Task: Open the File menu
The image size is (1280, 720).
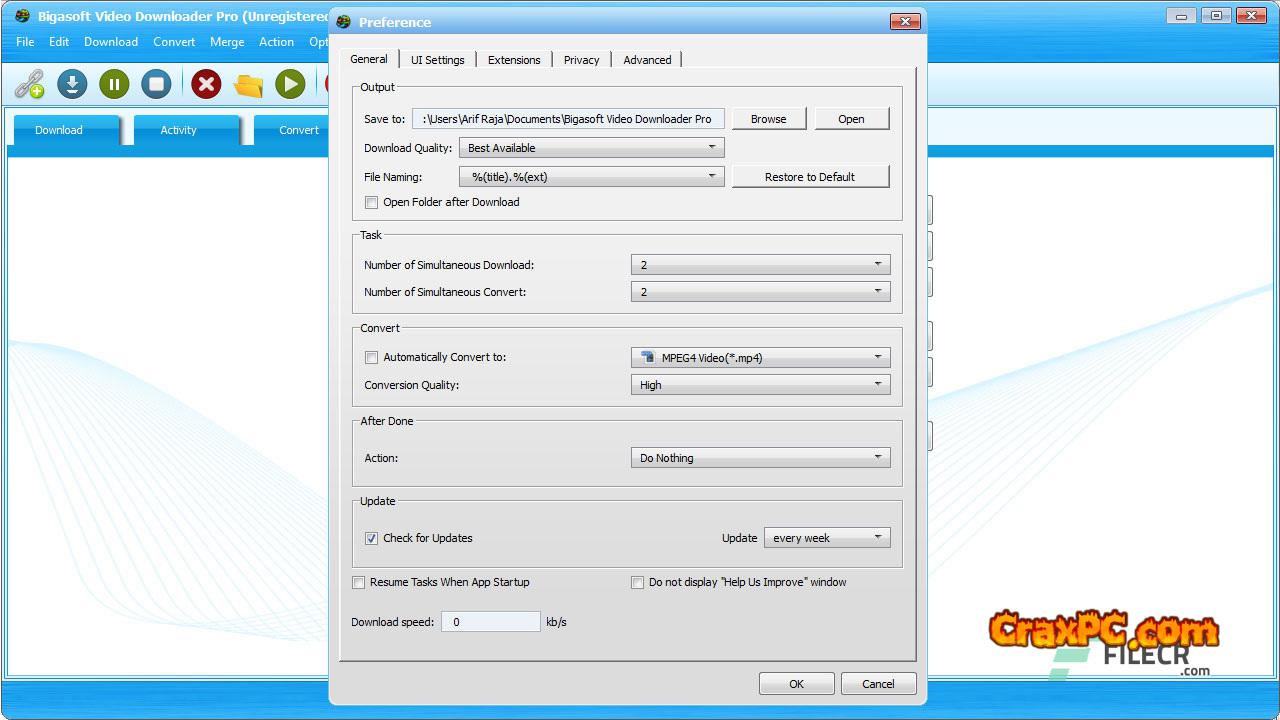Action: point(25,42)
